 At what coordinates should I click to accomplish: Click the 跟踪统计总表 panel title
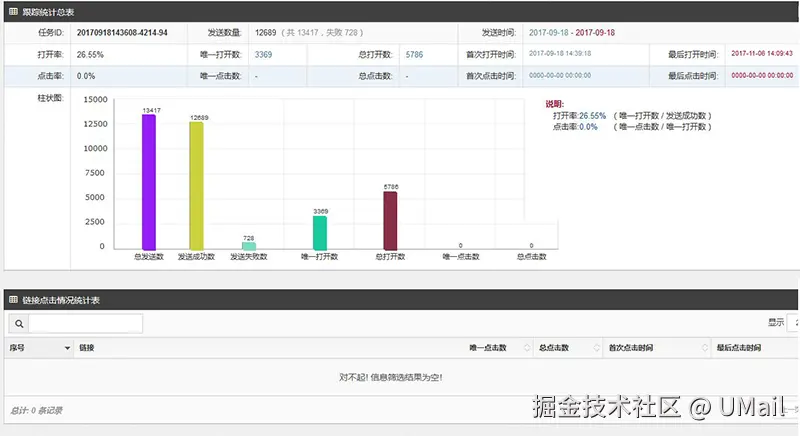click(48, 12)
